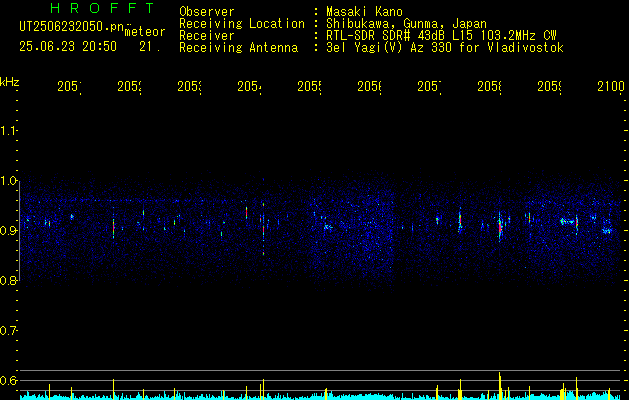Click the Receiver field label
Image resolution: width=629 pixels, height=400 pixels.
coord(207,36)
